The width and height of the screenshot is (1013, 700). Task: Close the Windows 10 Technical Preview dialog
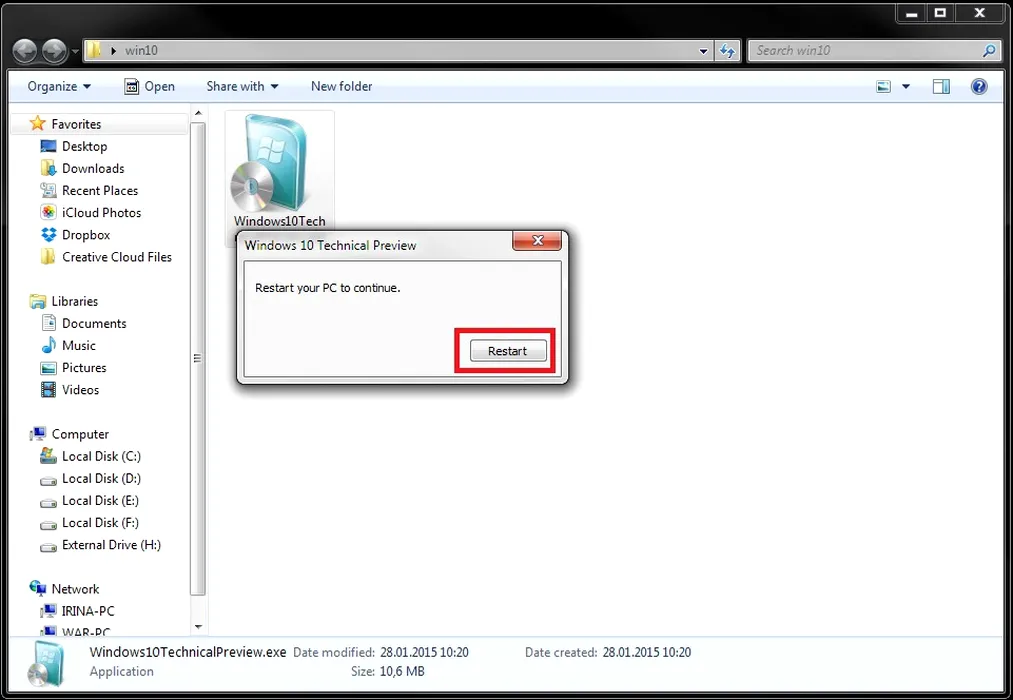[537, 241]
